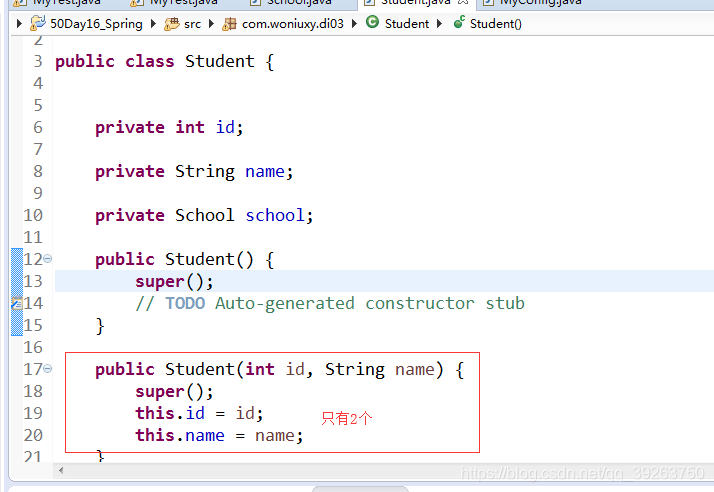Screen dimensions: 714x492
Task: Click the 'school' field on line 10
Action: click(x=275, y=215)
